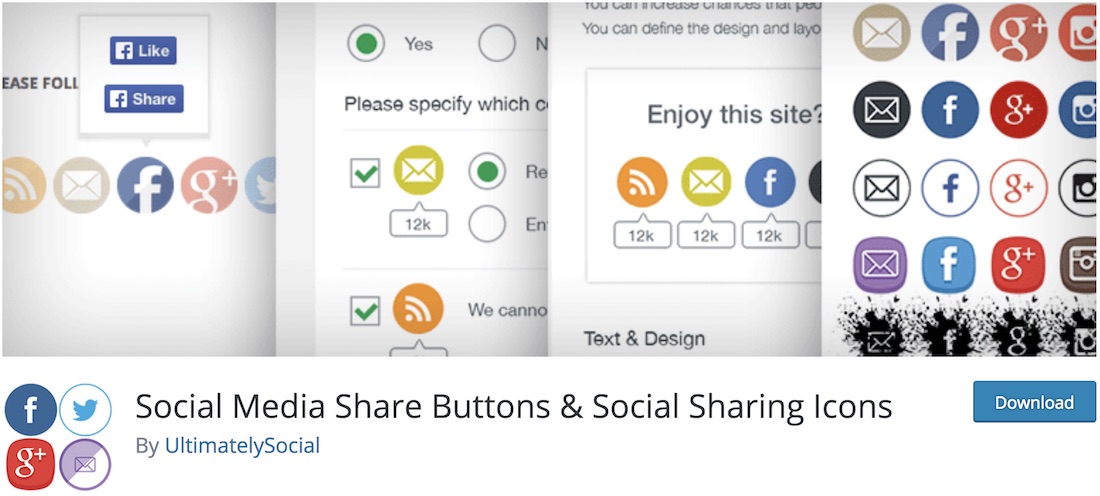Toggle the checkbox beside the yellow email icon
1100x496 pixels.
pyautogui.click(x=365, y=173)
